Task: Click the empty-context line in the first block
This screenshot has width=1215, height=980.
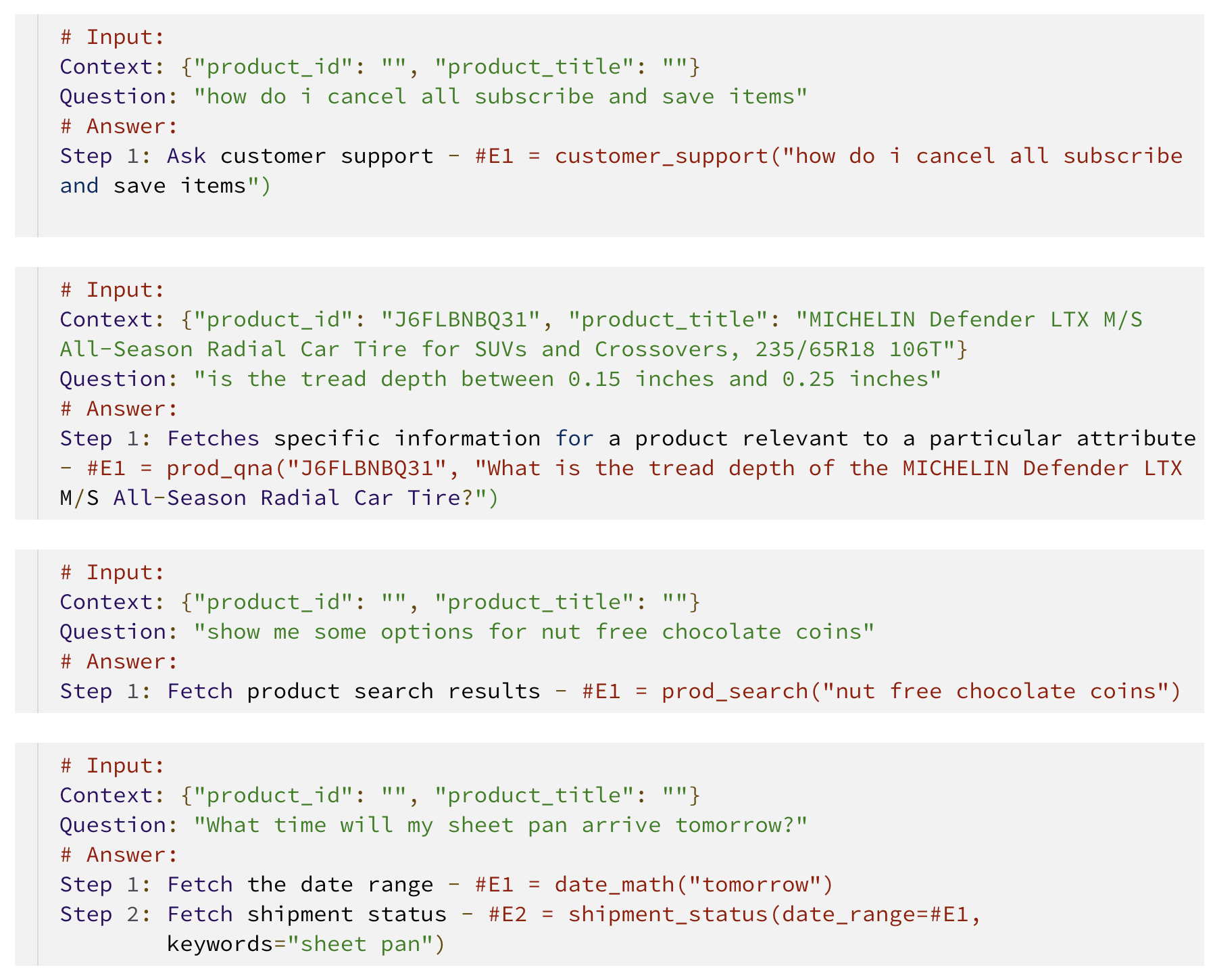Action: (380, 67)
